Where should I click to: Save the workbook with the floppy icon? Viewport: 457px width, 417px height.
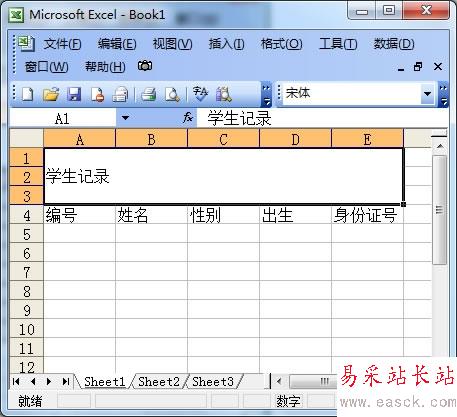pyautogui.click(x=74, y=94)
